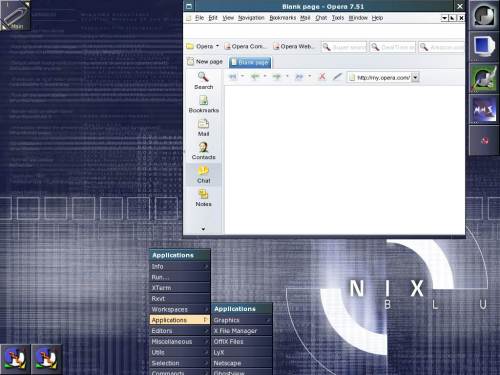Open the Tools menu
500x375 pixels.
tap(338, 18)
